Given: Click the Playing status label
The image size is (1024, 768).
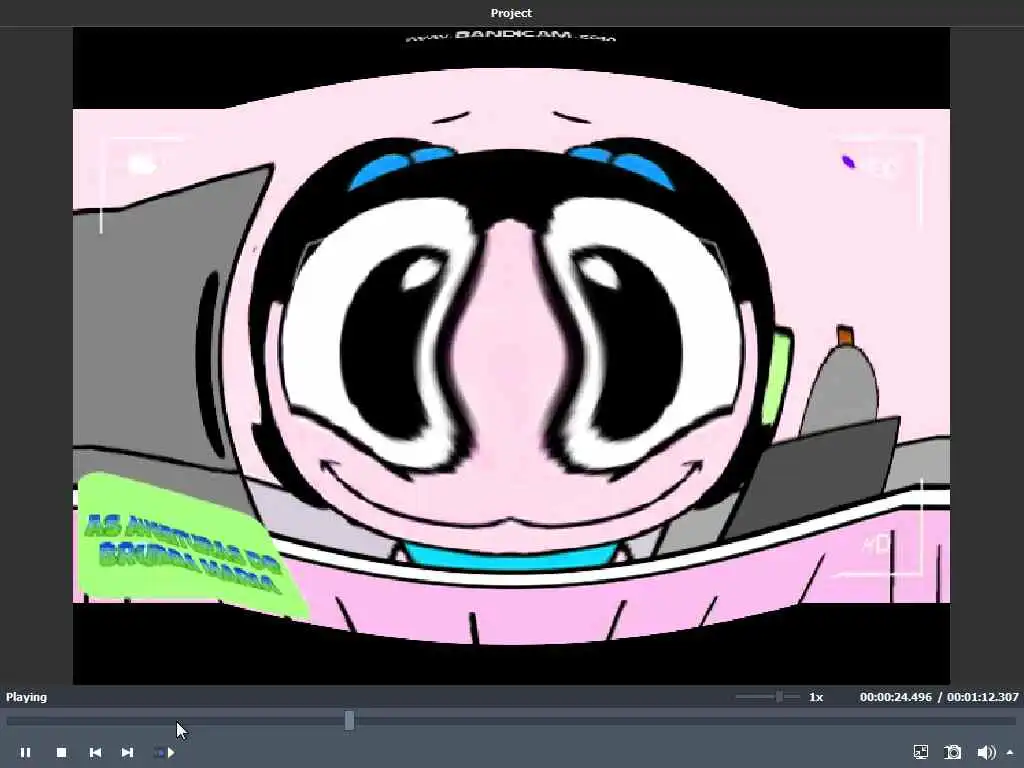Looking at the screenshot, I should click(x=26, y=697).
